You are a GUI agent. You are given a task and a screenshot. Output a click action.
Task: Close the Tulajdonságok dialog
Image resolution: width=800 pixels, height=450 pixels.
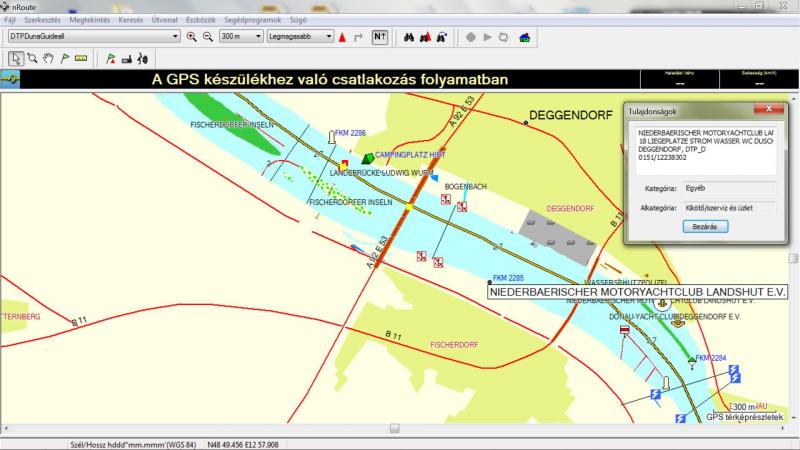click(x=769, y=108)
